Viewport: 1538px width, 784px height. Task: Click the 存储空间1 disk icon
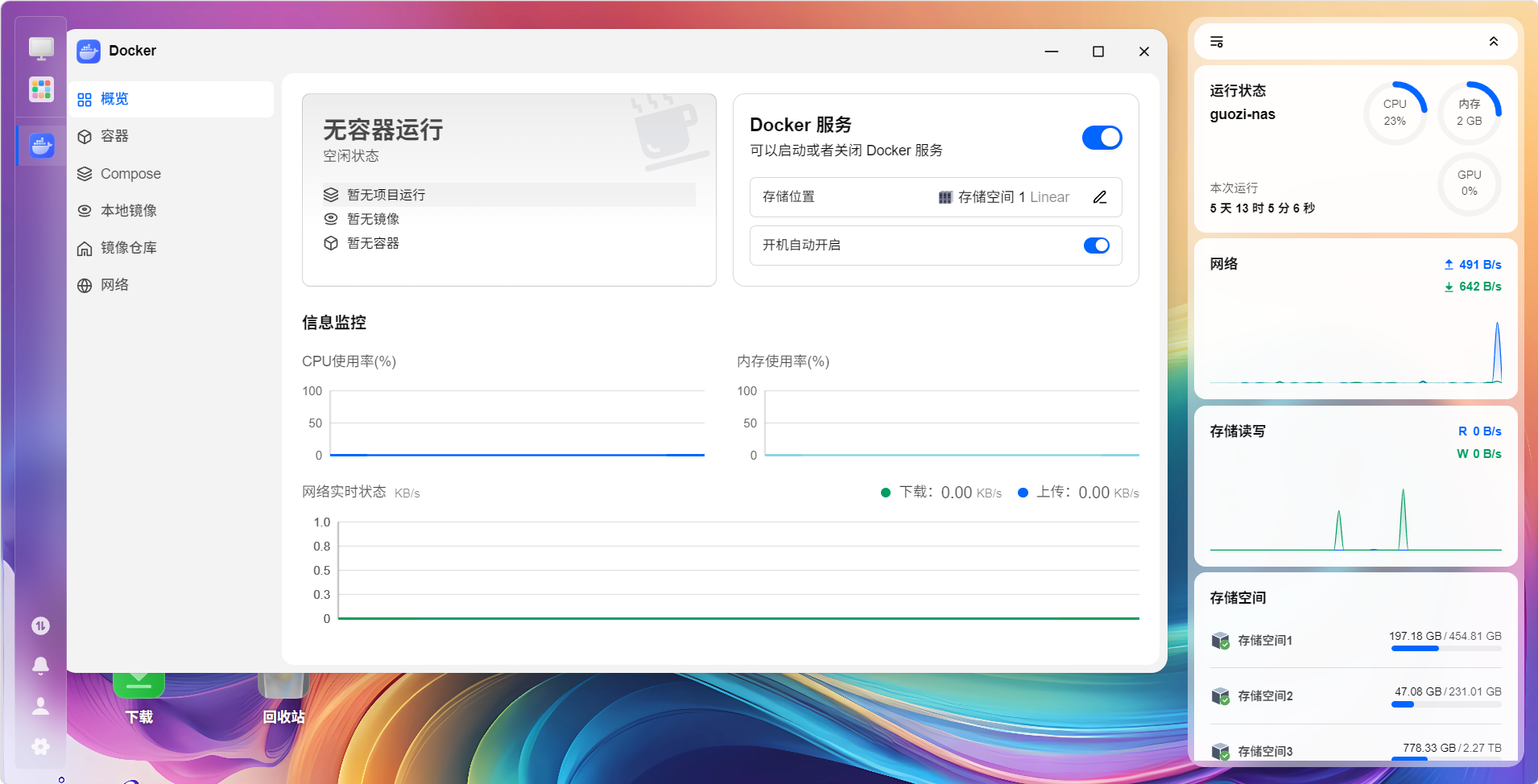pos(1221,641)
